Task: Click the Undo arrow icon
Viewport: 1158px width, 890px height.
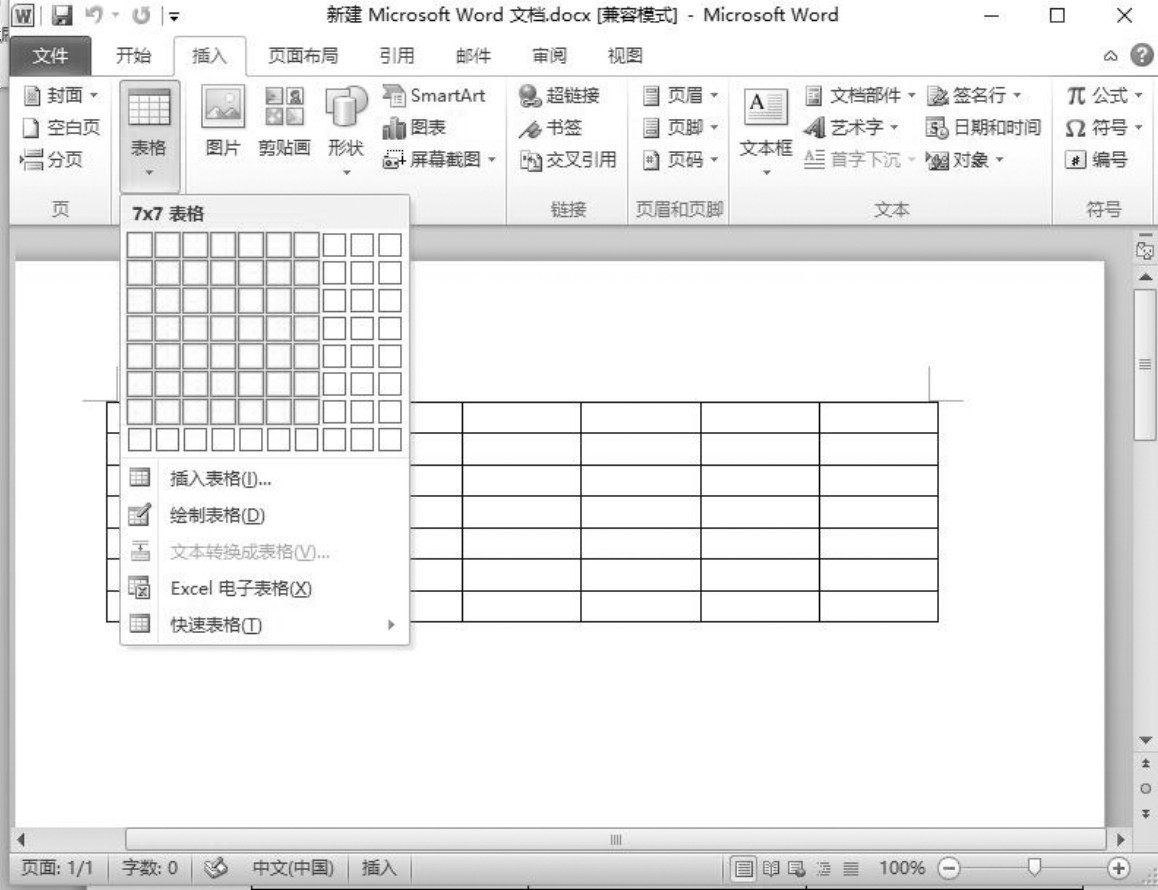Action: click(x=93, y=15)
